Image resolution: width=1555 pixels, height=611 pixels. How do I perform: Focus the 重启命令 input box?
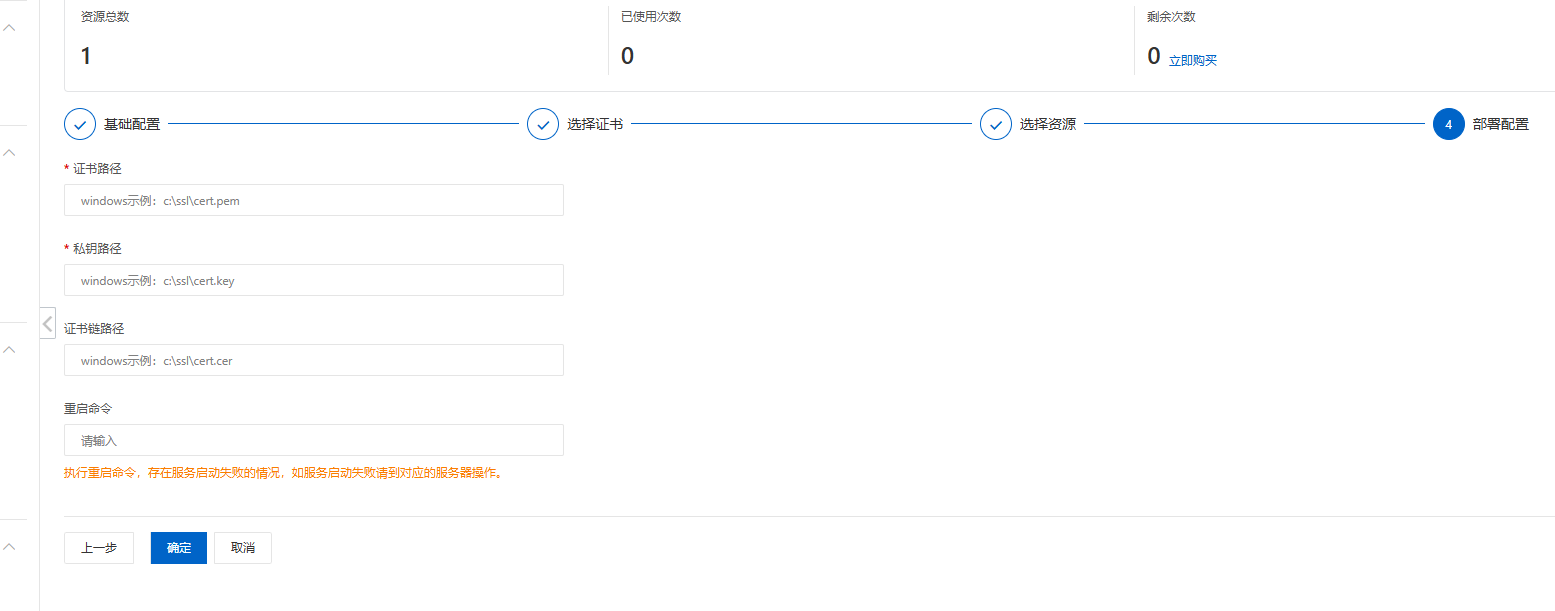[x=314, y=440]
